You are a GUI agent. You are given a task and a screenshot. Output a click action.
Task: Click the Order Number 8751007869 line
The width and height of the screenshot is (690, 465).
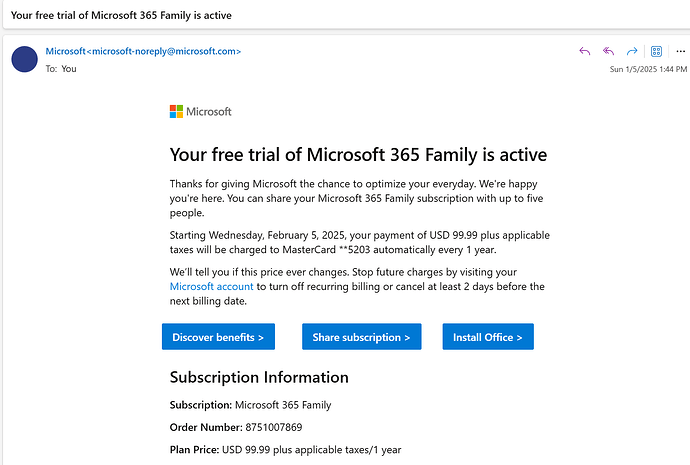click(x=236, y=427)
